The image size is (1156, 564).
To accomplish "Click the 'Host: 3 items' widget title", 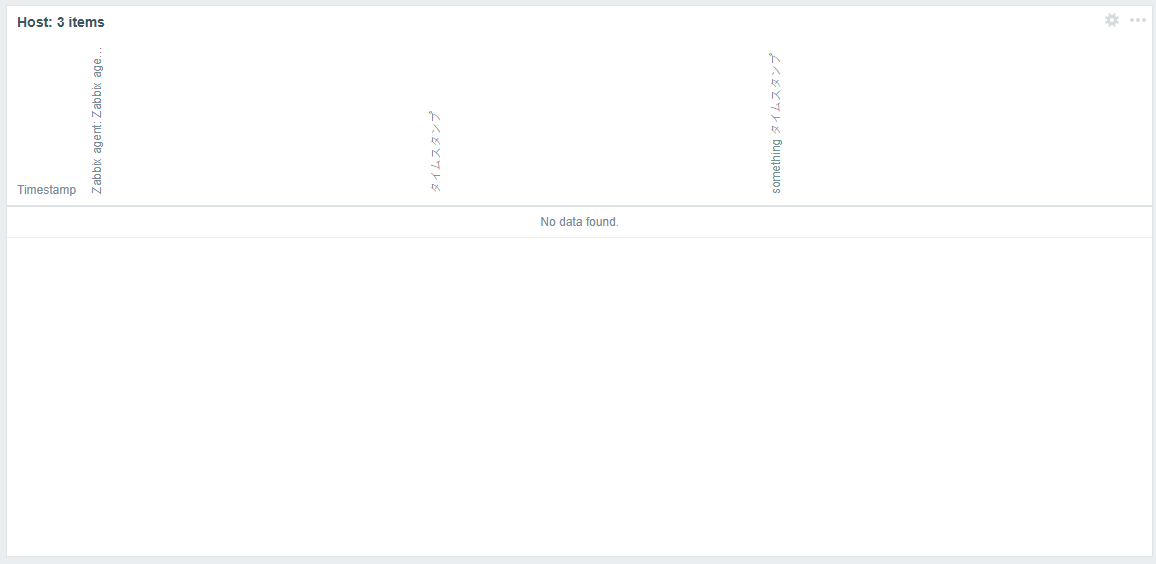I will [60, 22].
